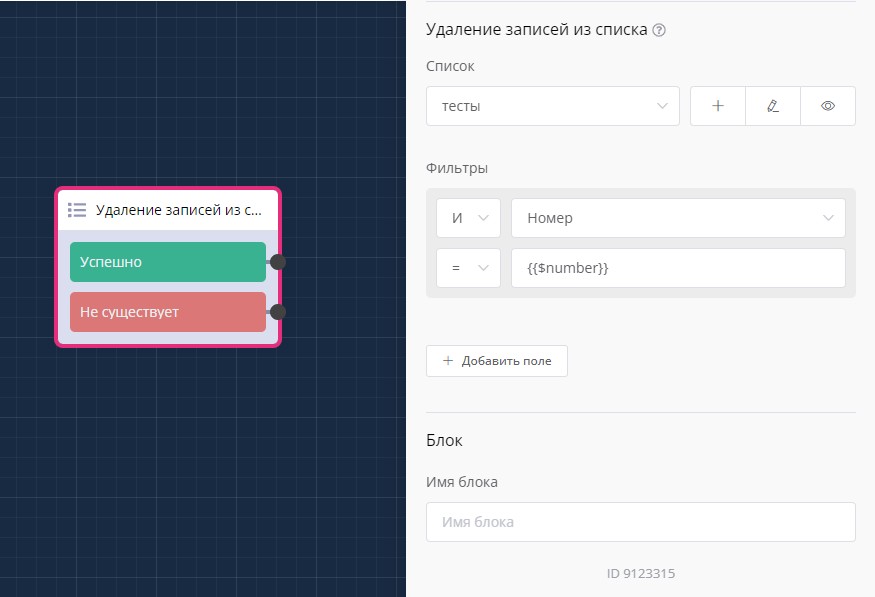Click the Фильтры section label
This screenshot has width=875, height=597.
point(456,168)
